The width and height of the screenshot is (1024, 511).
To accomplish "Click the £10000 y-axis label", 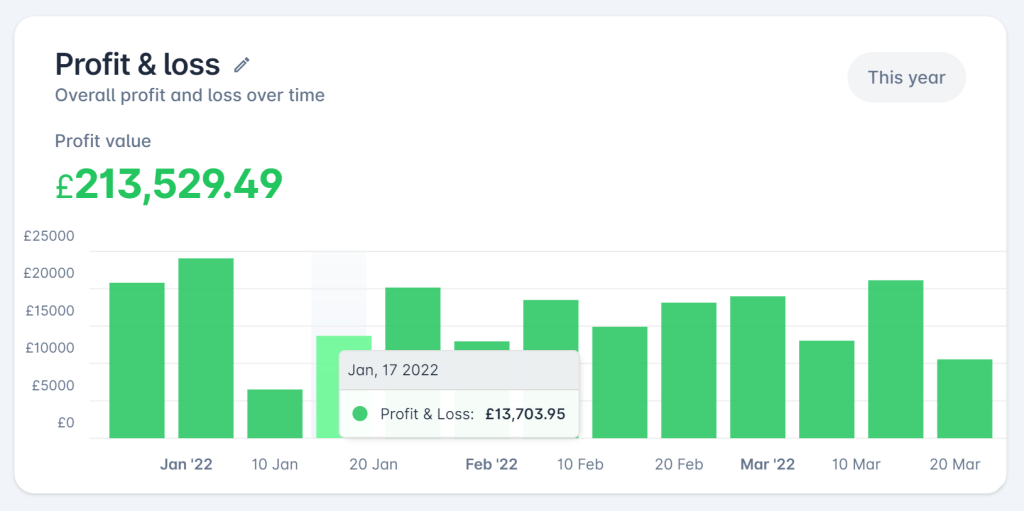I will tap(50, 348).
